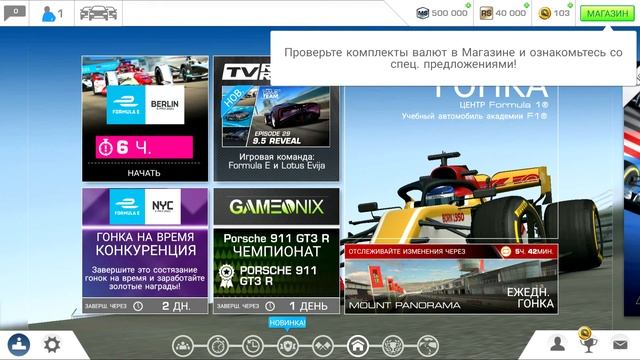Image resolution: width=640 pixels, height=360 pixels.
Task: Tap the Porsche rosette badge icon
Action: (227, 276)
